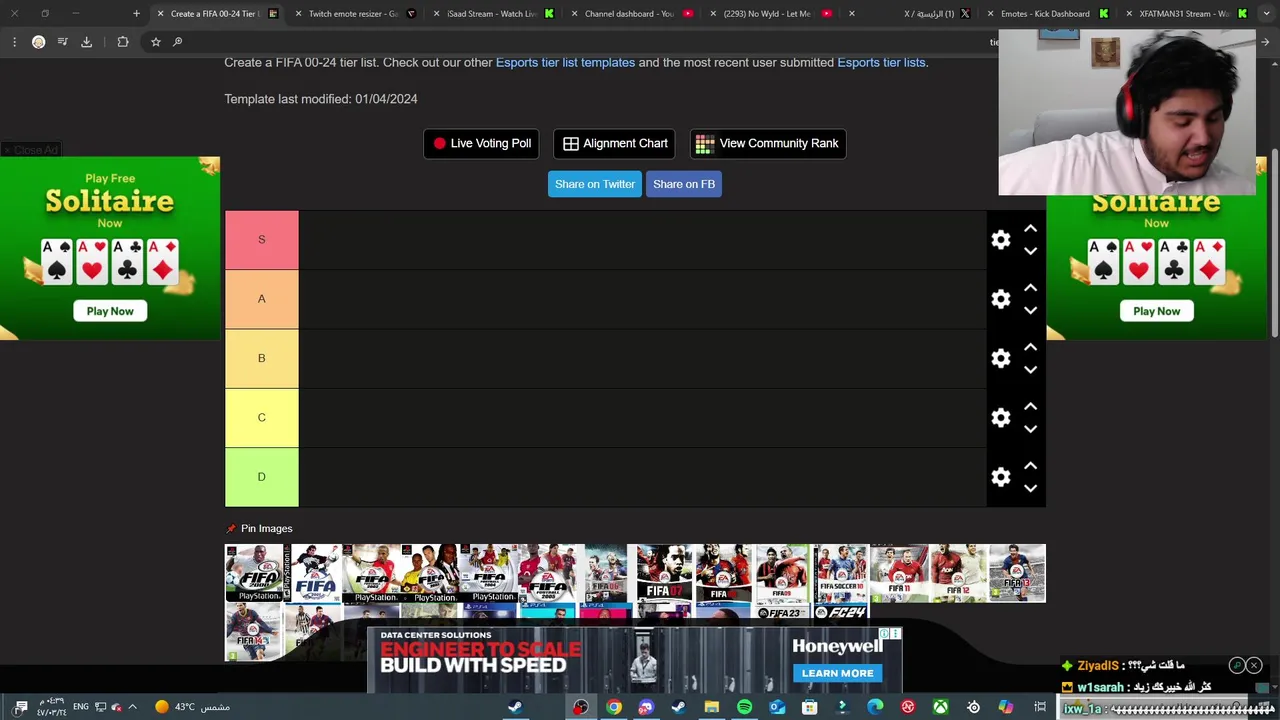1280x720 pixels.
Task: Select the FIFA 13 cover image
Action: 1017,573
